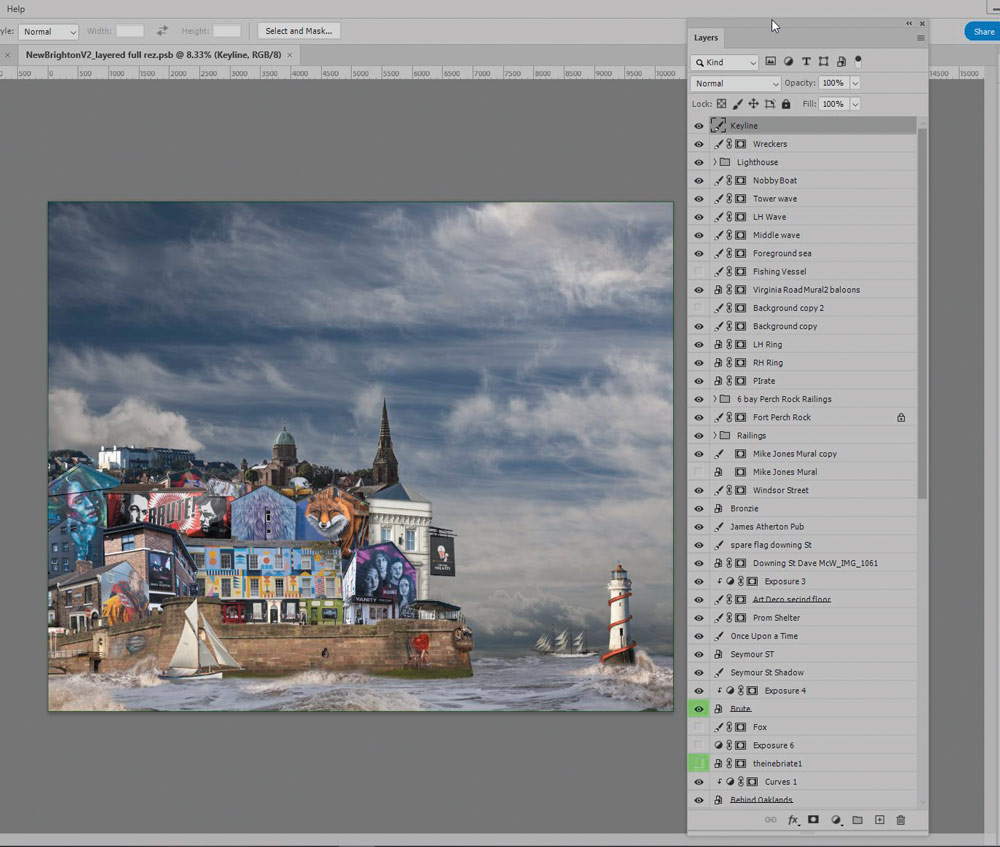Open the Opacity dropdown arrow
Screen dimensions: 1000x847
(x=855, y=83)
